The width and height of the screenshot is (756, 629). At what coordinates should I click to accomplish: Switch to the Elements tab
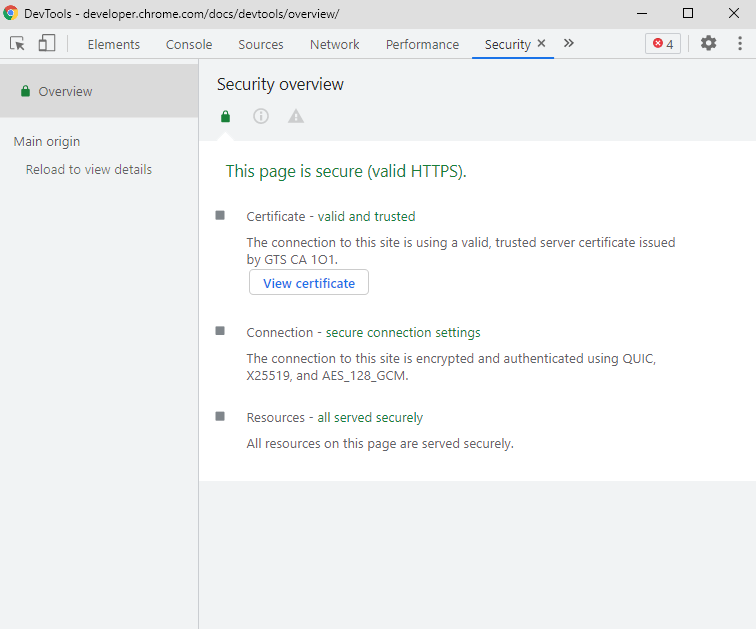pos(114,44)
